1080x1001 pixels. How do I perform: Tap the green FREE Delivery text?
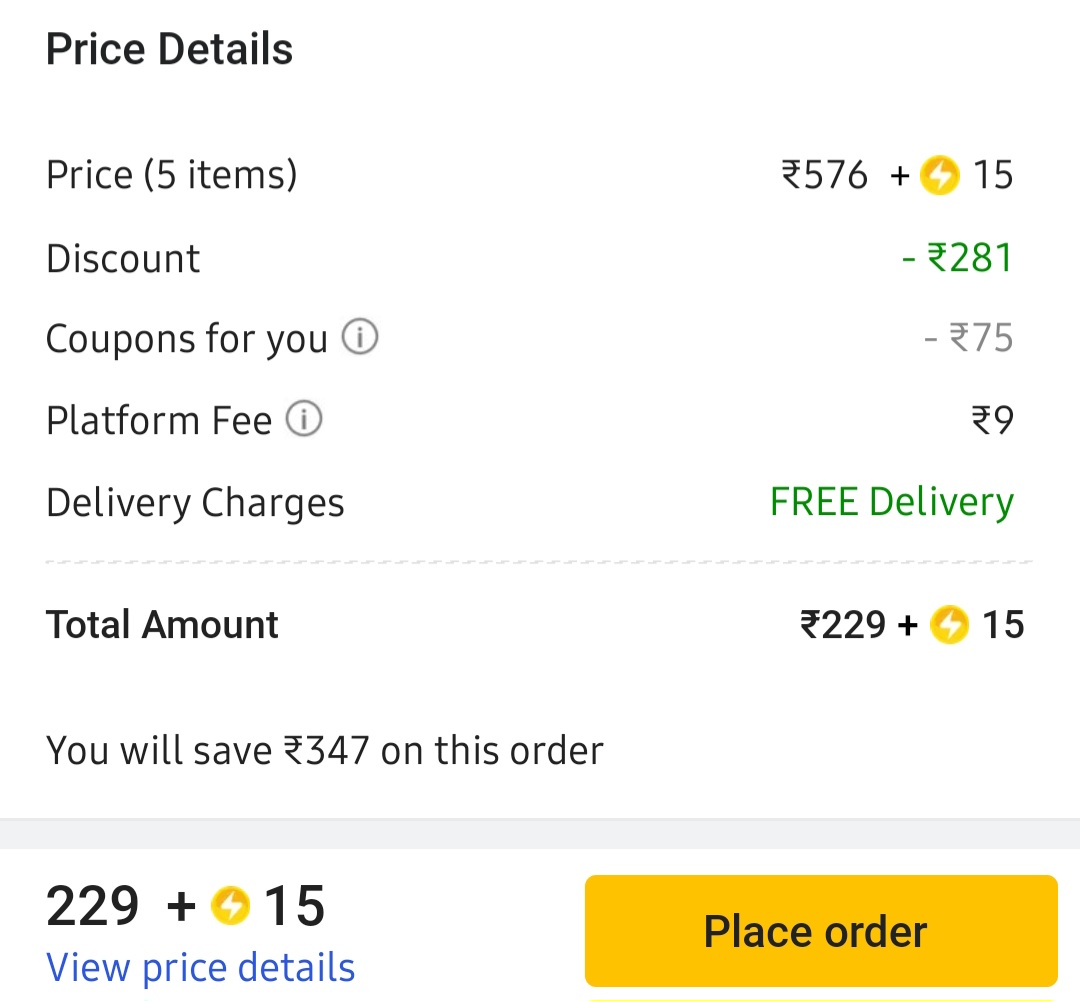click(x=891, y=502)
